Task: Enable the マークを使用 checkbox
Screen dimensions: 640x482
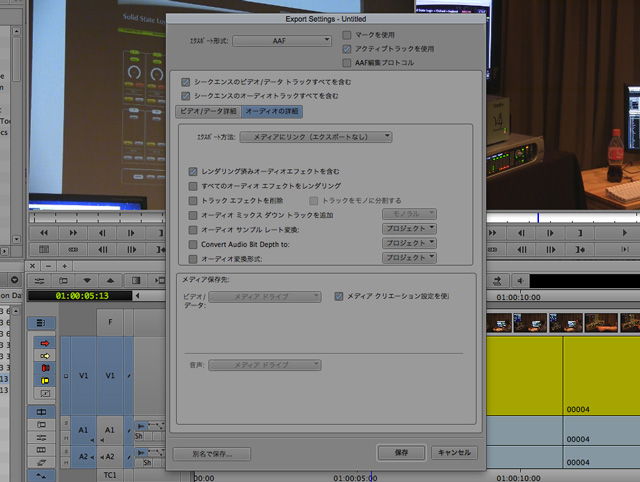Action: point(347,35)
